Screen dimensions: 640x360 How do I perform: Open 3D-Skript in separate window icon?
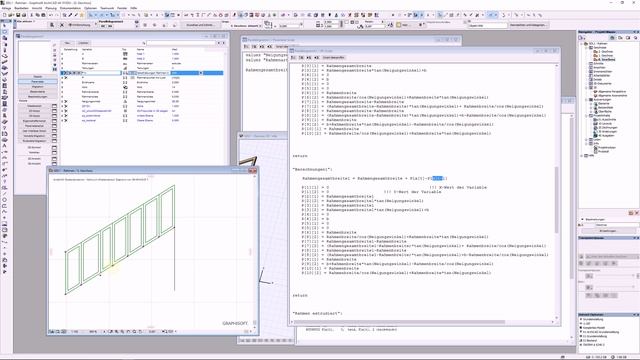coord(54,116)
